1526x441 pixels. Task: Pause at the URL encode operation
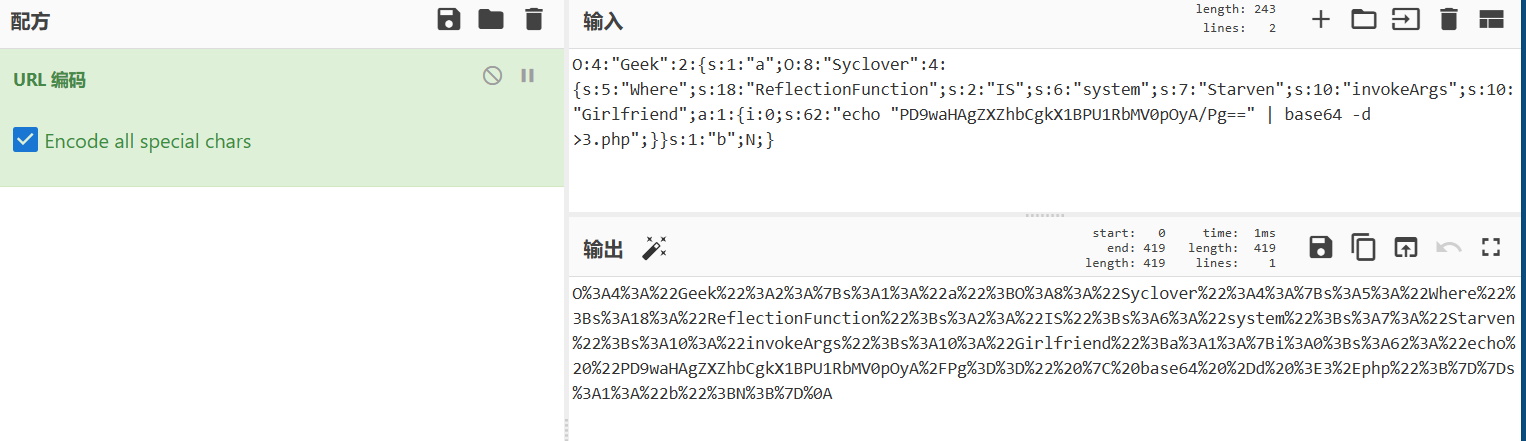(x=528, y=76)
